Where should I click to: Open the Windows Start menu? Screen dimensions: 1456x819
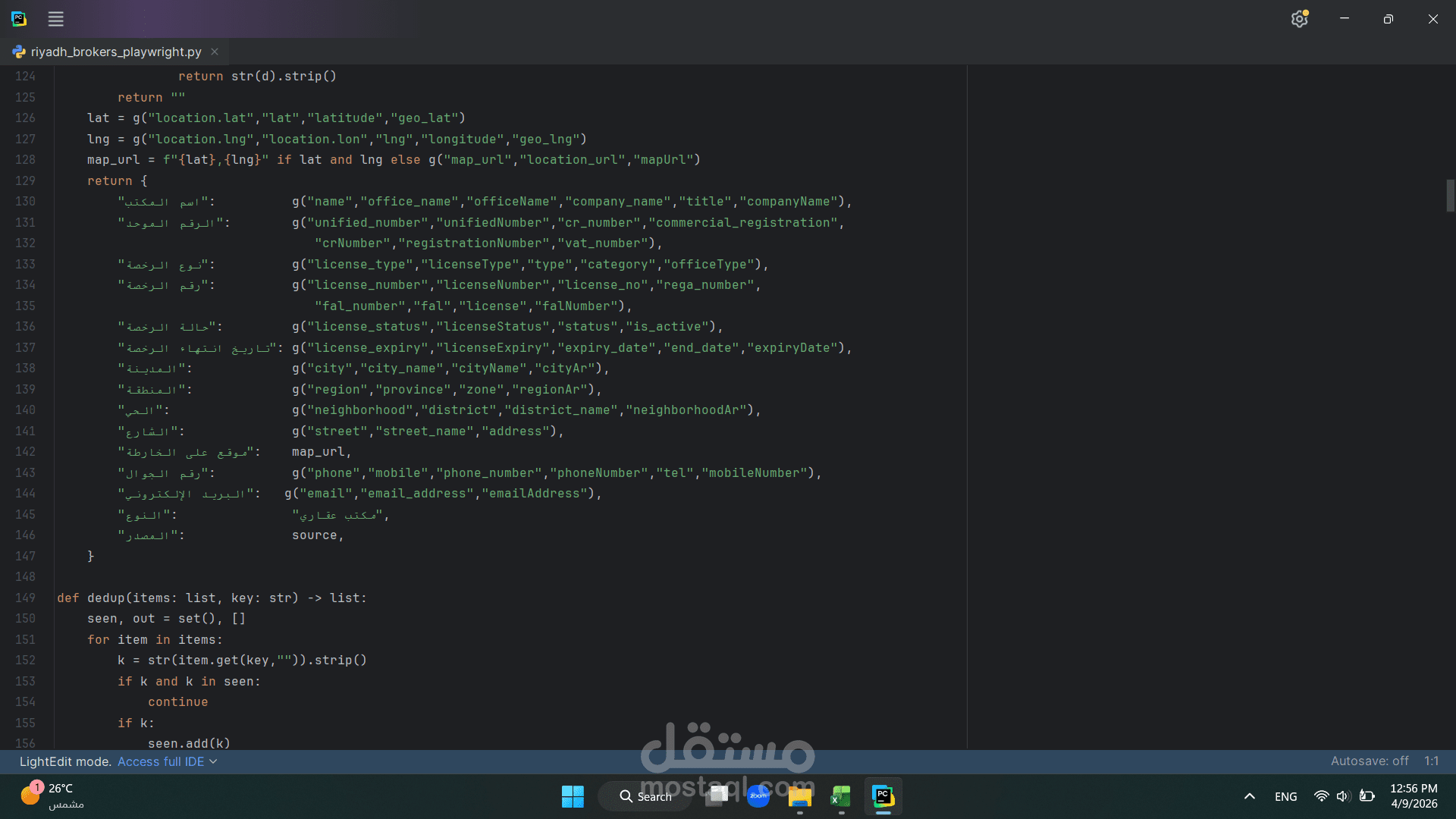[x=573, y=796]
